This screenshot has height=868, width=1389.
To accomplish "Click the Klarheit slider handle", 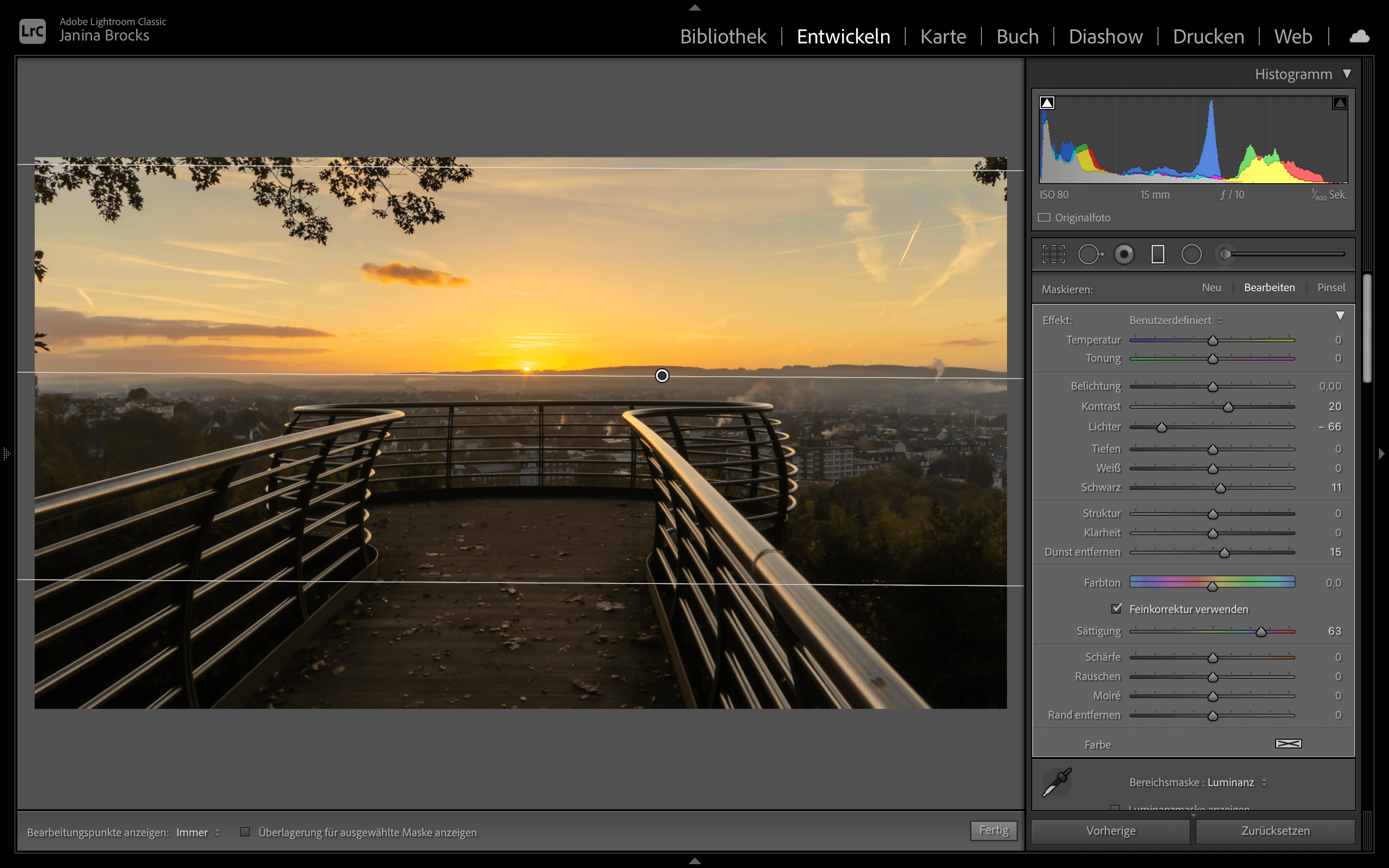I will pos(1212,534).
